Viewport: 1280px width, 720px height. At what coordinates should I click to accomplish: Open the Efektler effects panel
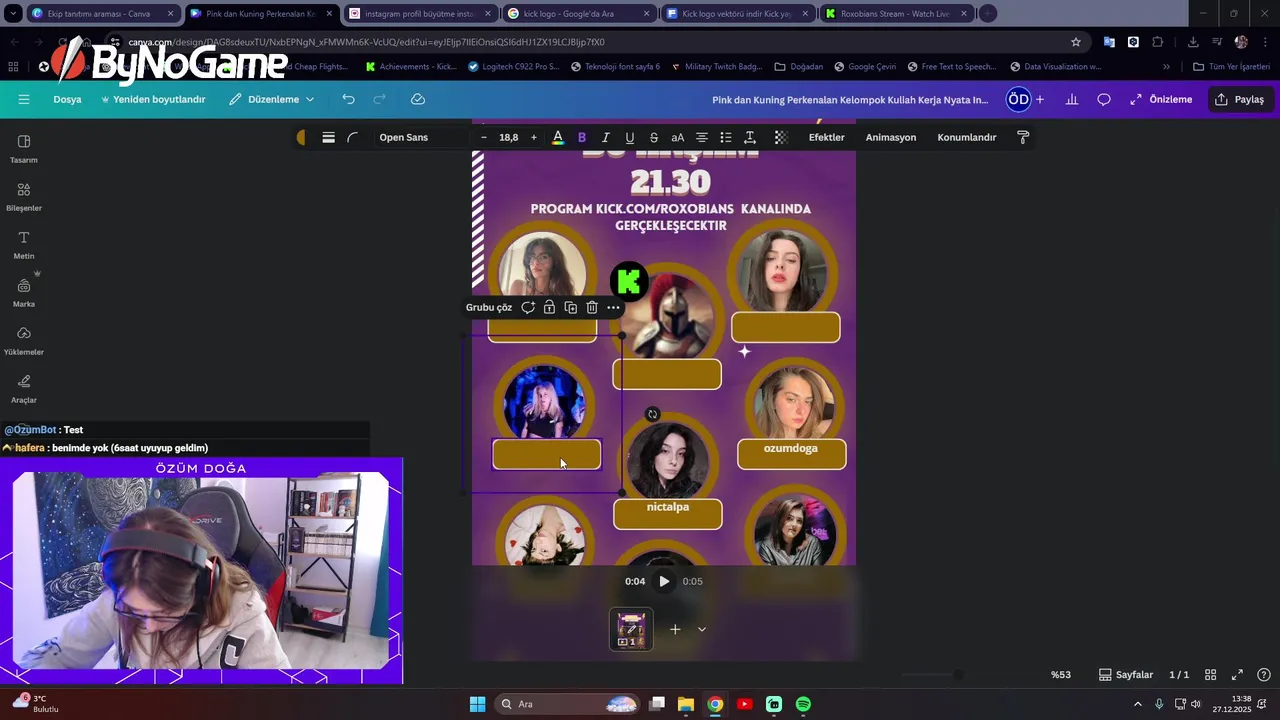[826, 137]
